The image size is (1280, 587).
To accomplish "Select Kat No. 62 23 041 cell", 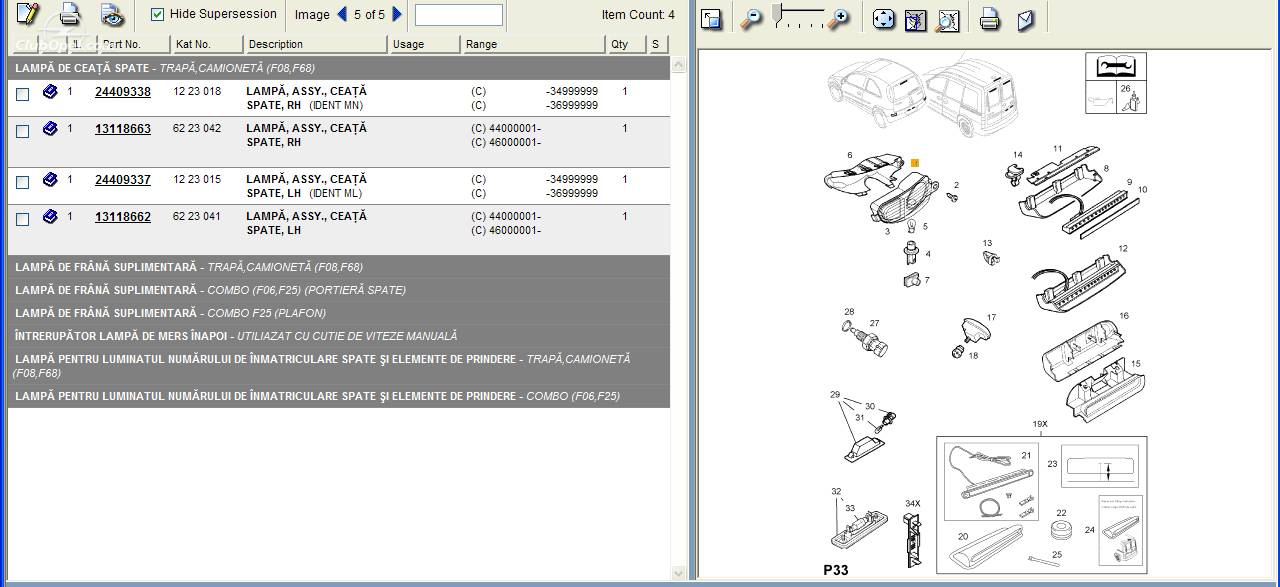I will 197,217.
